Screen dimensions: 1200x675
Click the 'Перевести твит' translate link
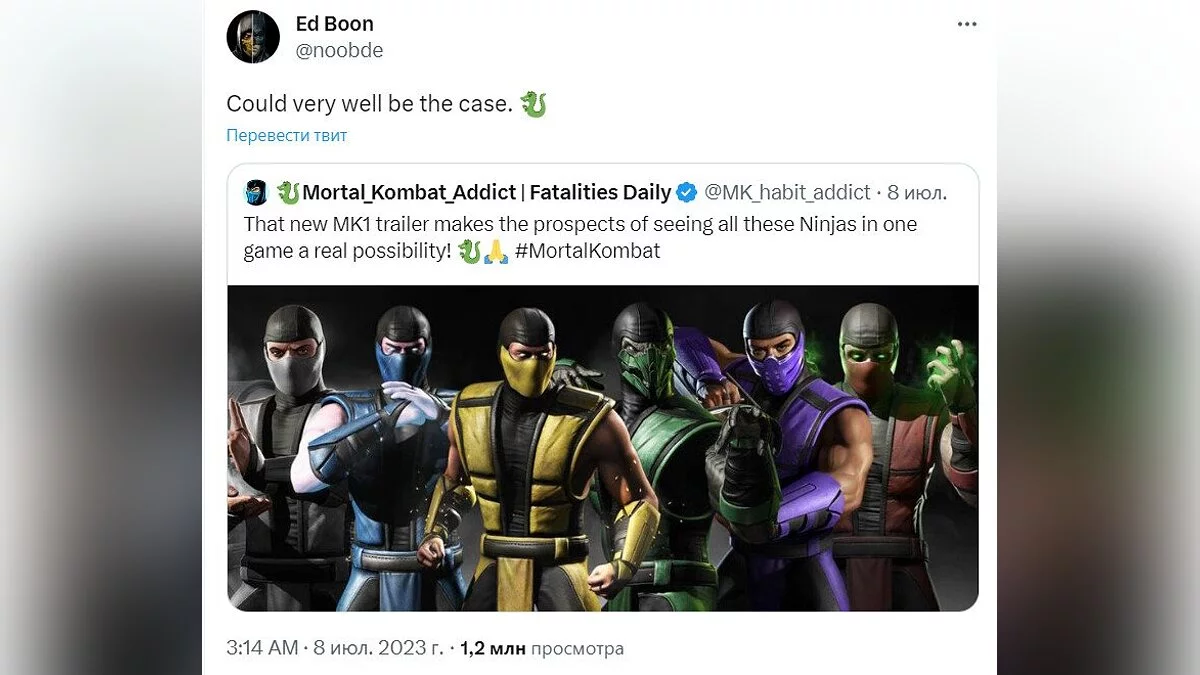(286, 135)
